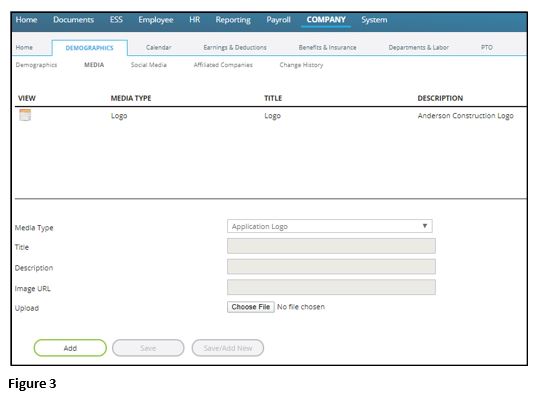Open the Departments & Labor tab
Image resolution: width=538 pixels, height=399 pixels.
pos(419,47)
